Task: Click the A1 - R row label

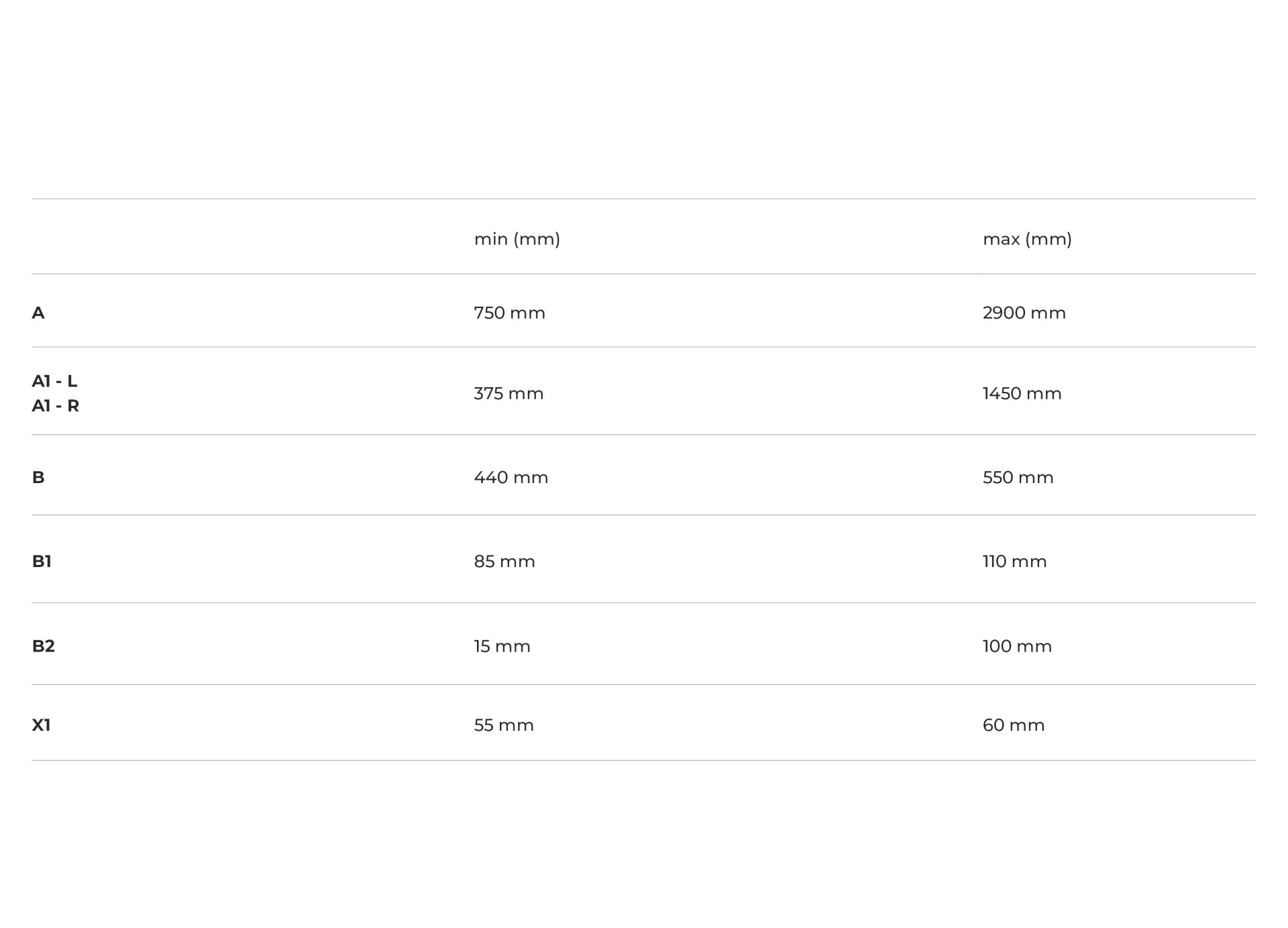Action: point(55,405)
